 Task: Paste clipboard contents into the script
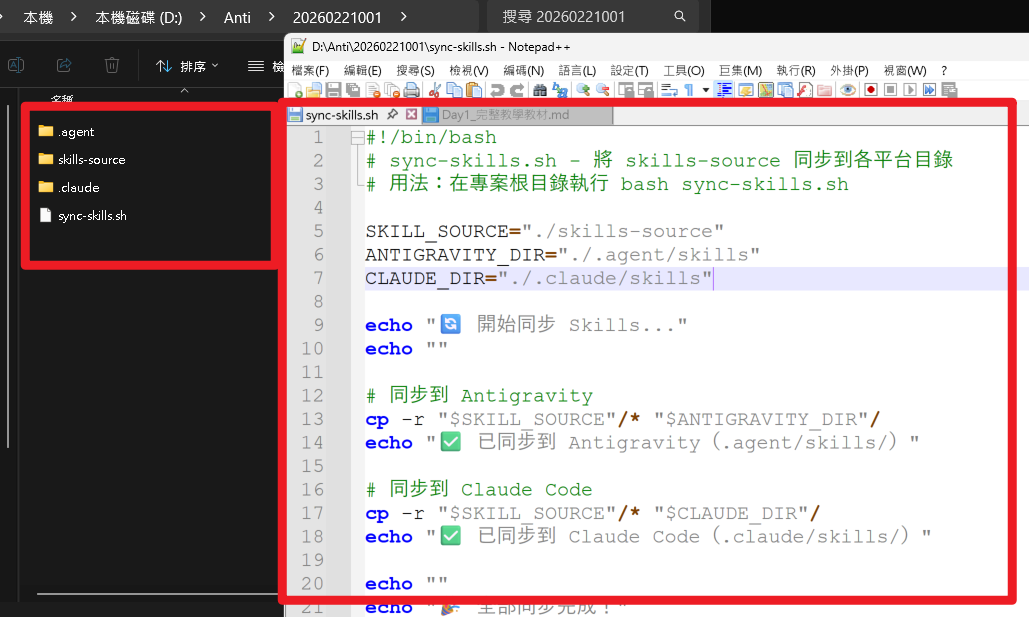(475, 89)
